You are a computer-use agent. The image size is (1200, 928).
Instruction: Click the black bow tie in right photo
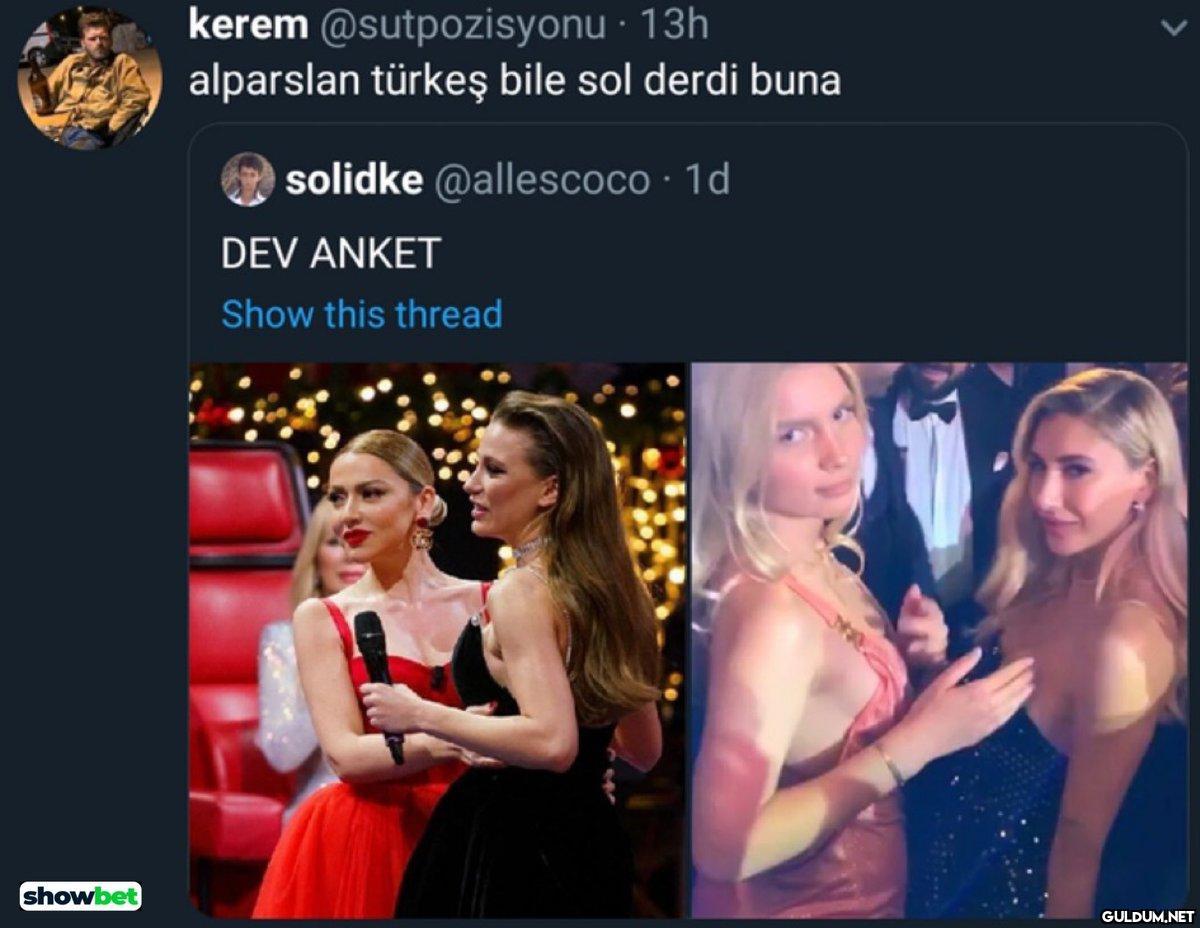click(929, 410)
